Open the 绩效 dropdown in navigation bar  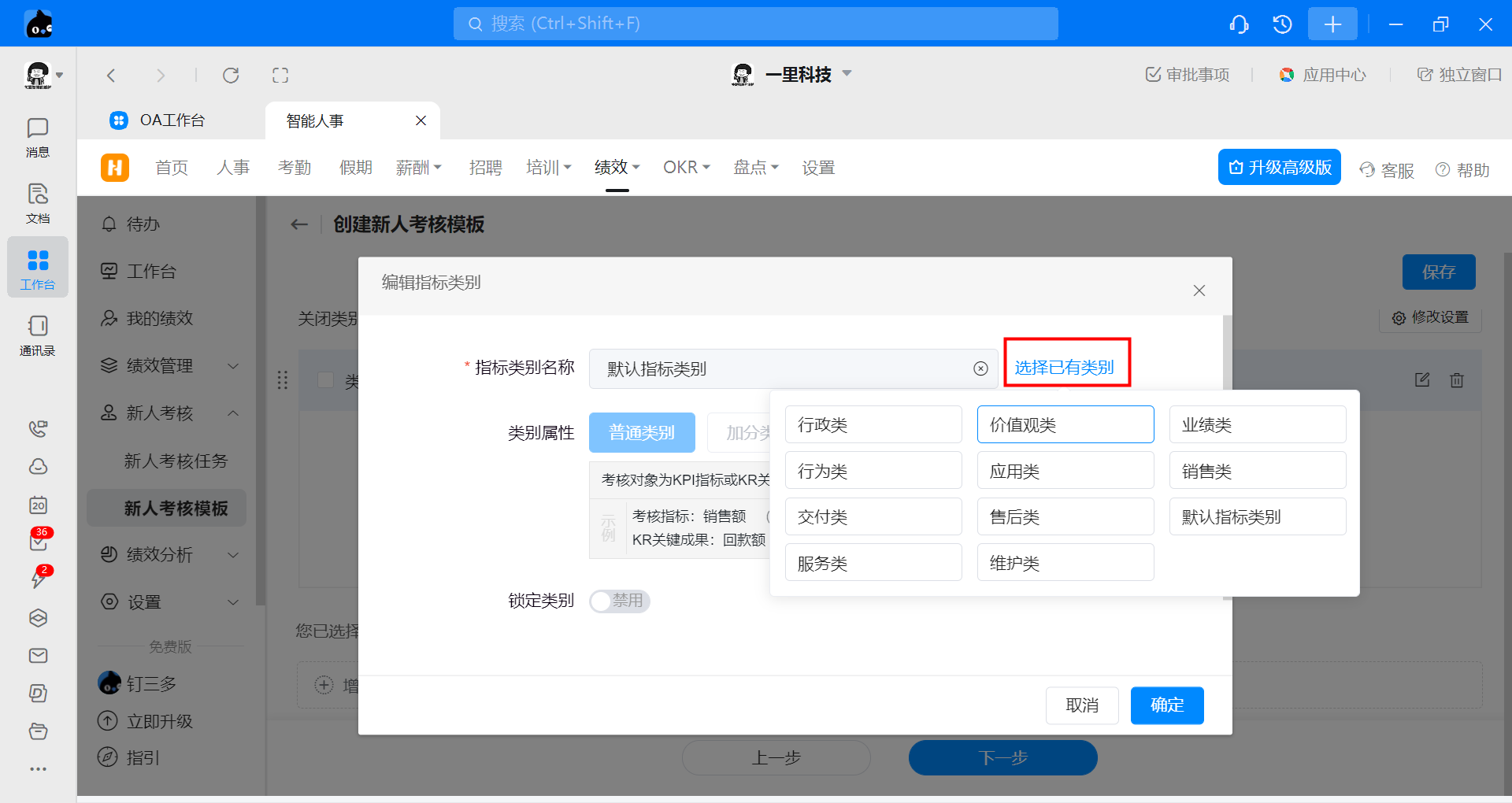[617, 168]
